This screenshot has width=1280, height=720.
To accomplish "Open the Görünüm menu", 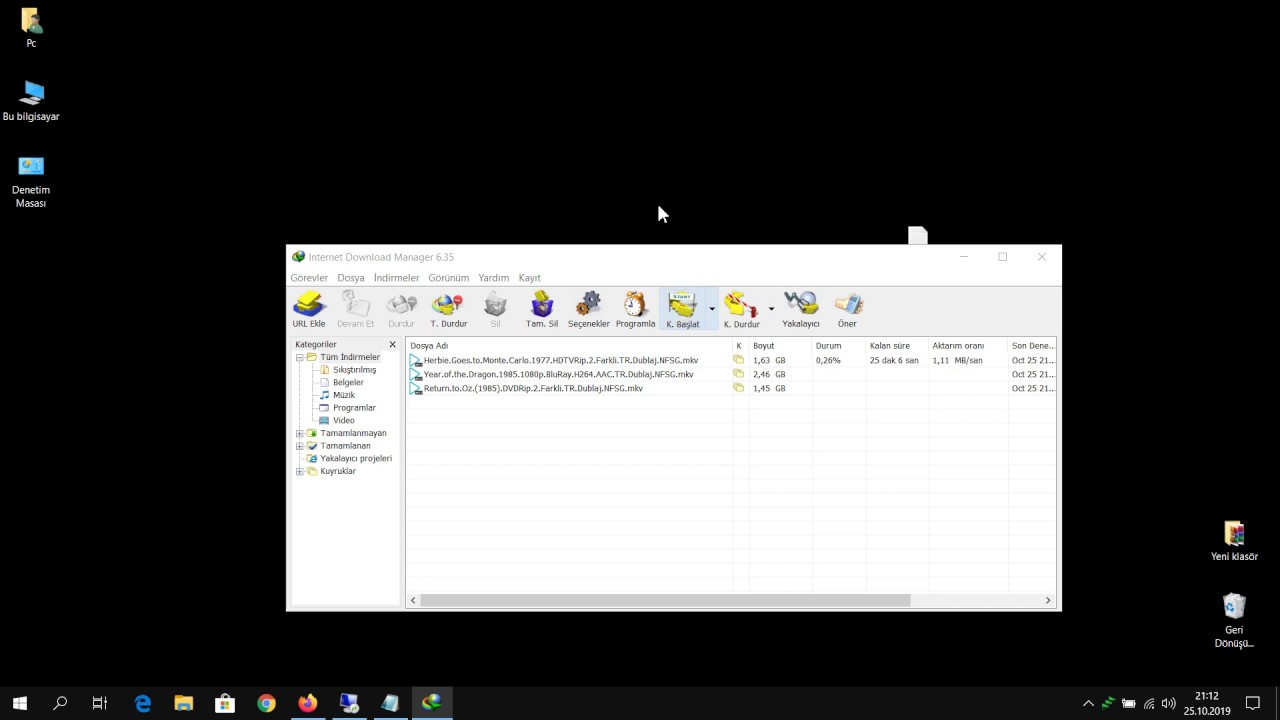I will 449,278.
